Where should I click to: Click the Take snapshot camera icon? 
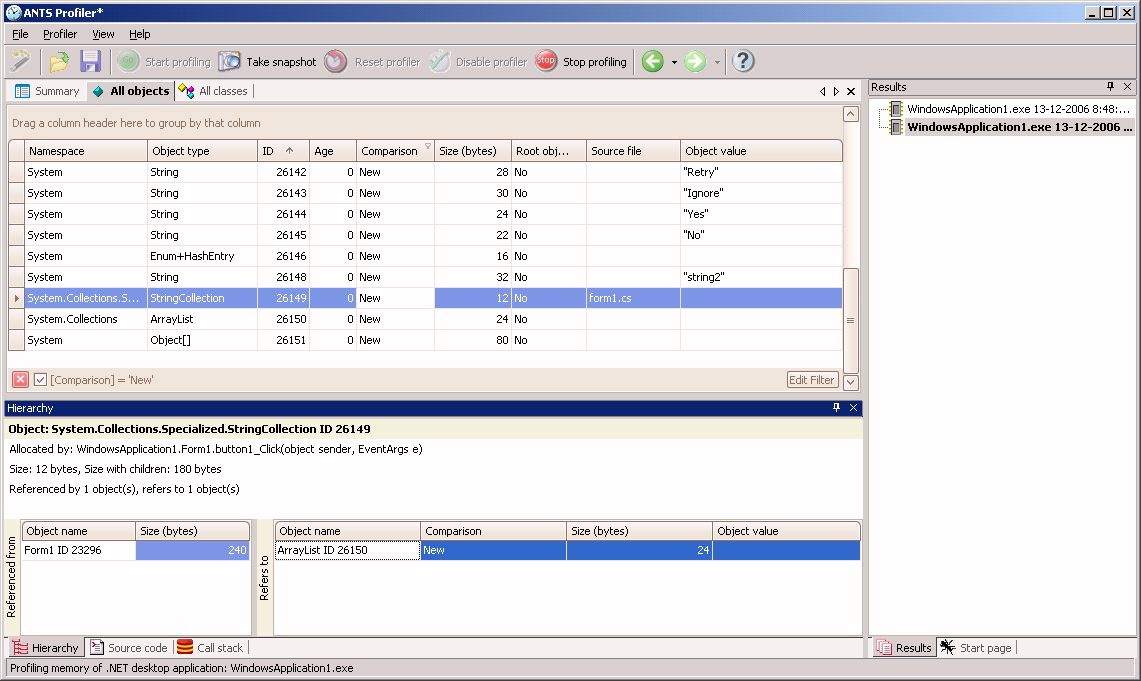tap(229, 62)
